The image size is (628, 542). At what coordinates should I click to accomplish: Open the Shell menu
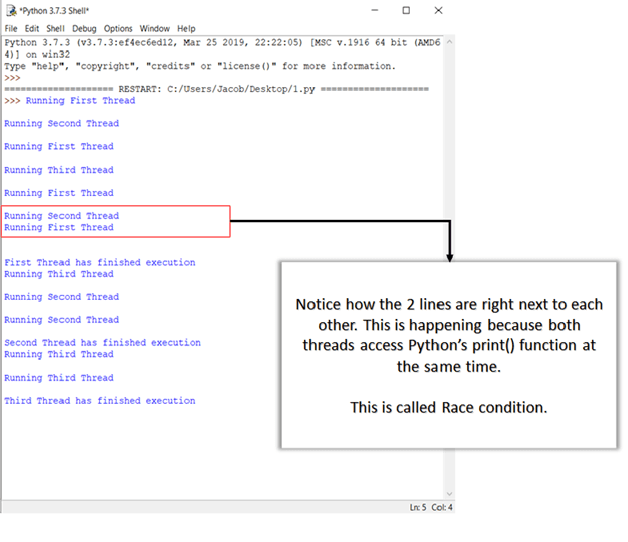[x=56, y=29]
